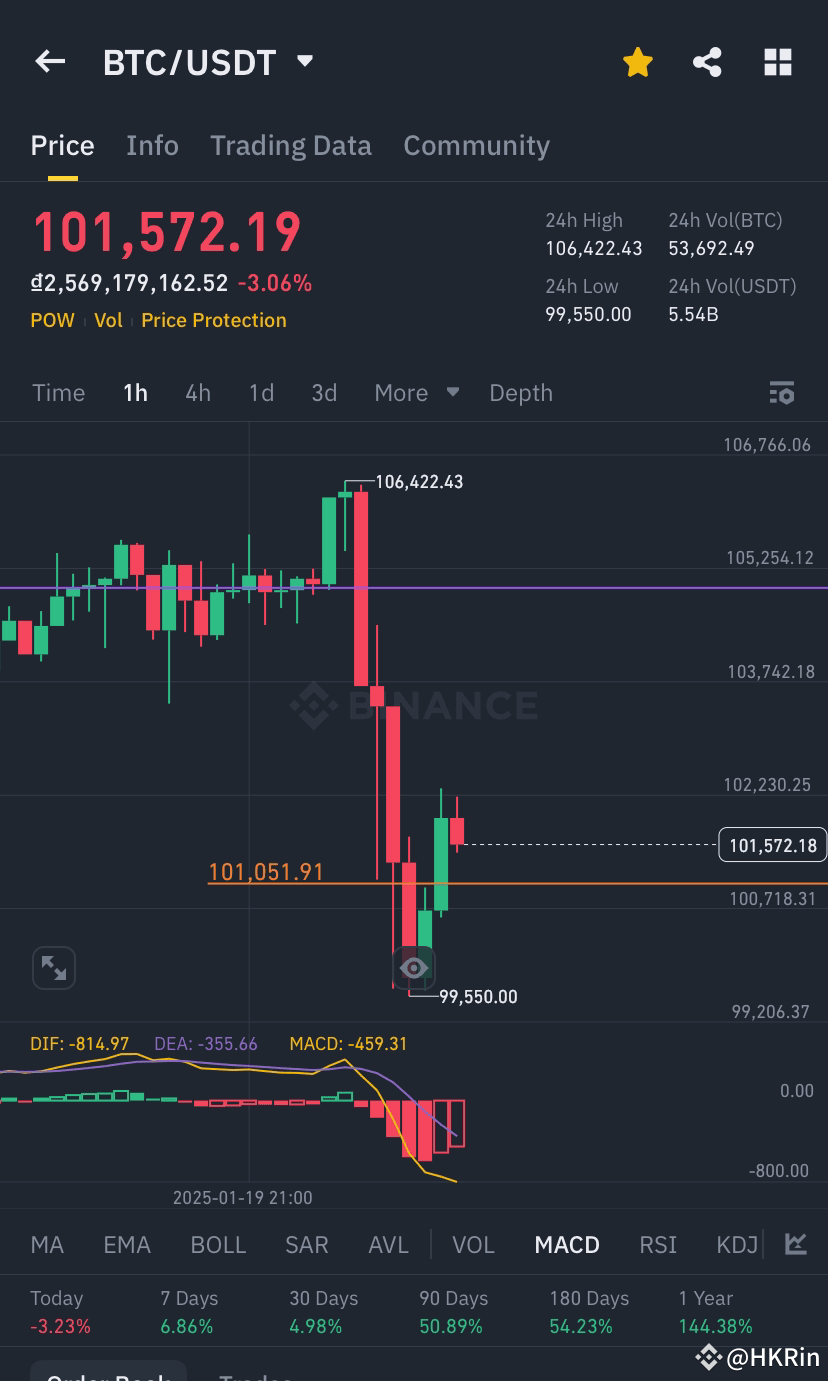Tap the back arrow icon
This screenshot has height=1381, width=828.
[50, 62]
